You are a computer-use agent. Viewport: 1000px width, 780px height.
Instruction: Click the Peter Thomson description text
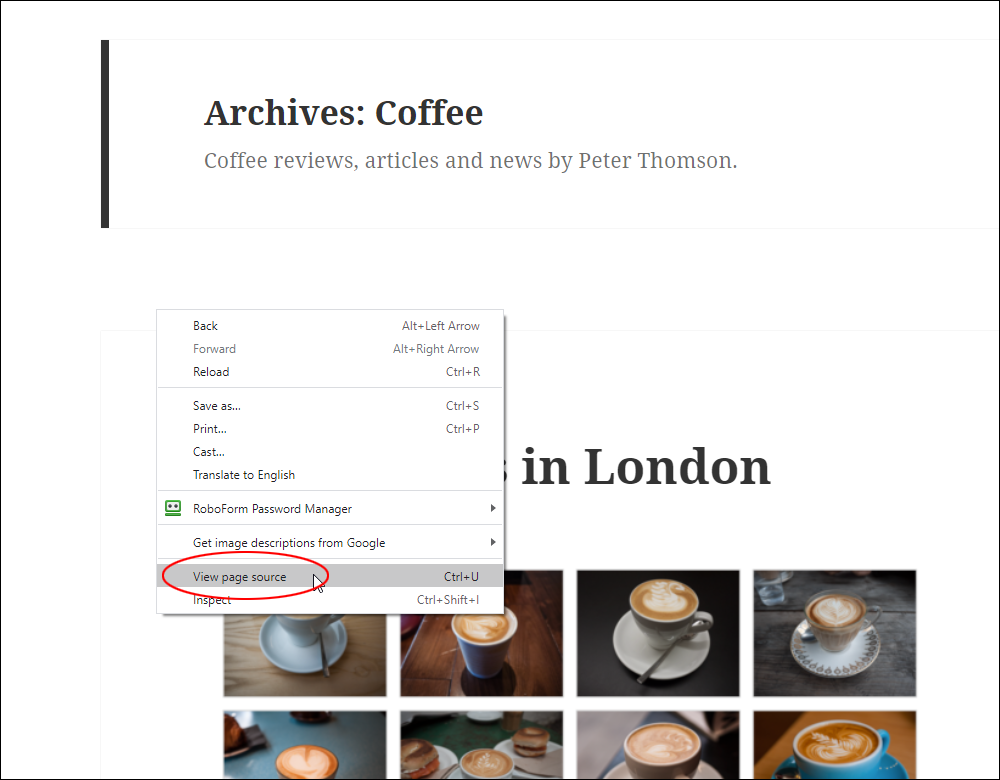(x=470, y=161)
